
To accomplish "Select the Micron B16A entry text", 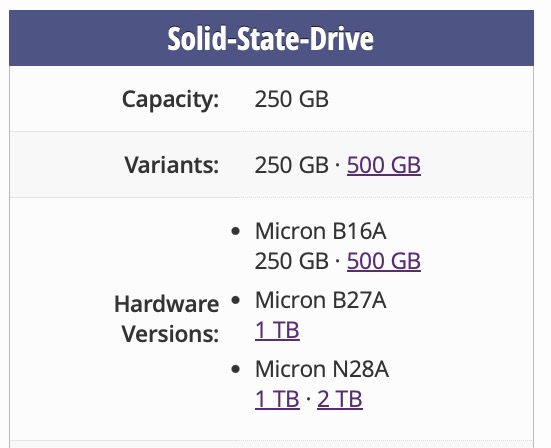I will (x=320, y=231).
